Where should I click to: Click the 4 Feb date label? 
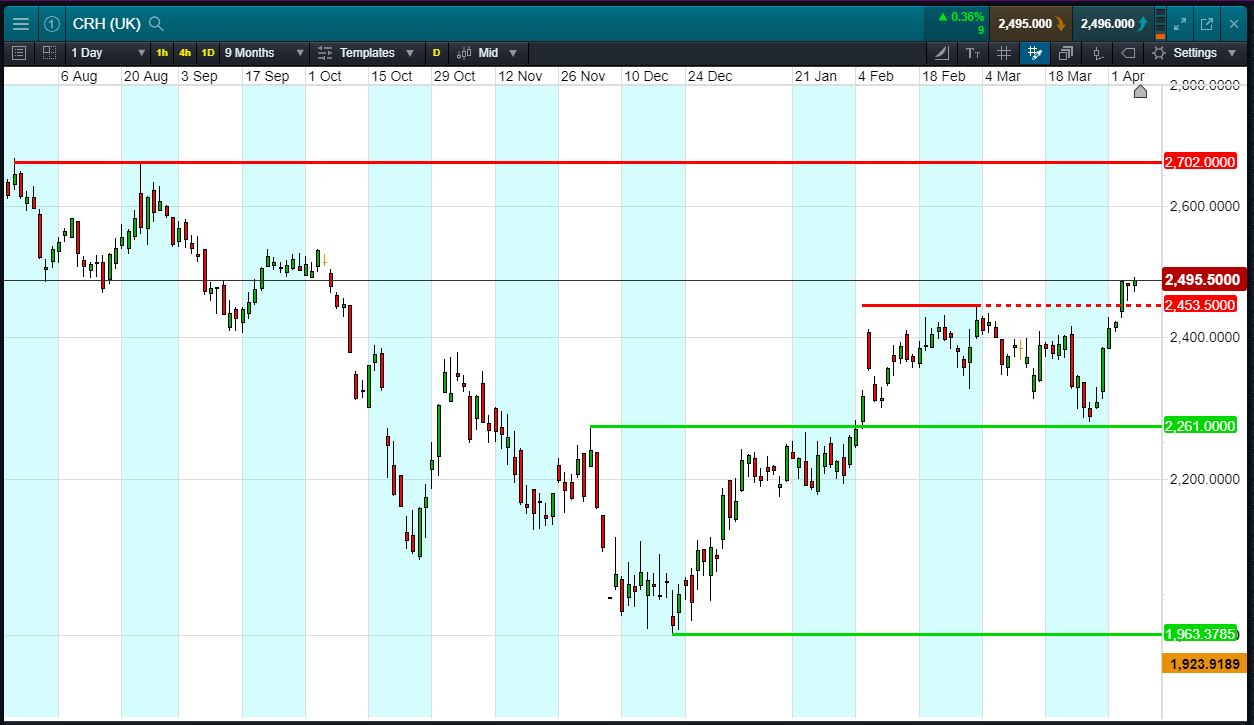tap(876, 76)
